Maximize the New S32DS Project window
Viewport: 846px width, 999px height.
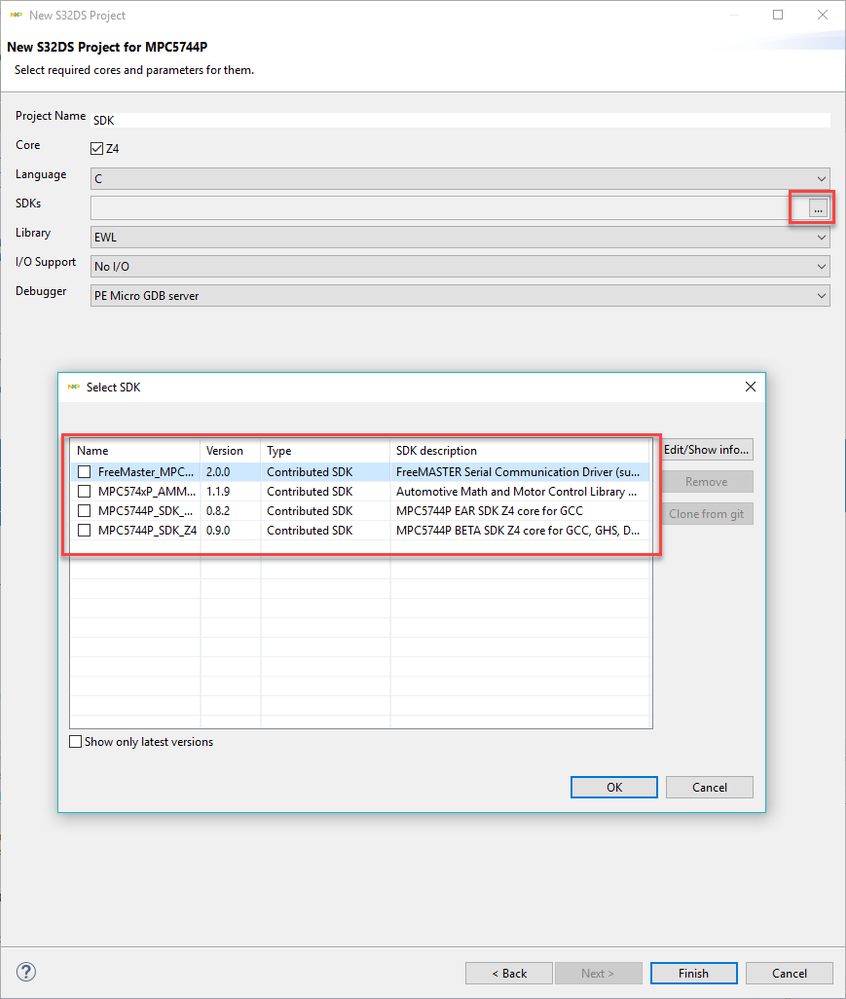pos(778,15)
